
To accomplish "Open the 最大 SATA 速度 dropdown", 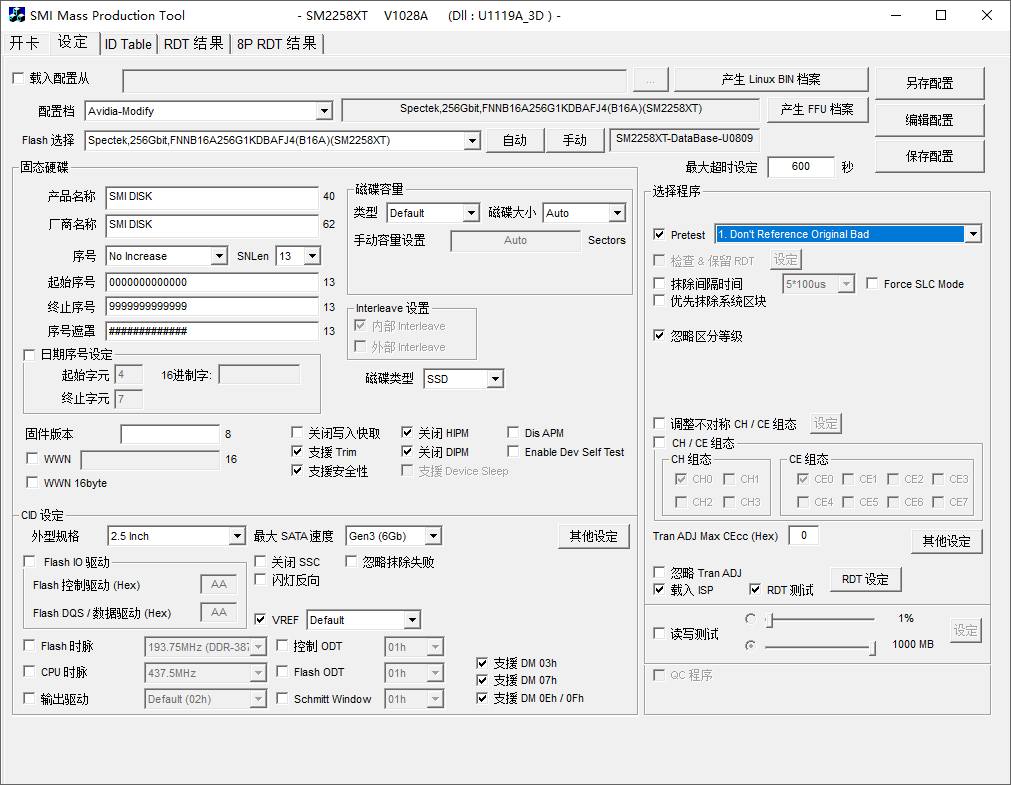I will (432, 537).
